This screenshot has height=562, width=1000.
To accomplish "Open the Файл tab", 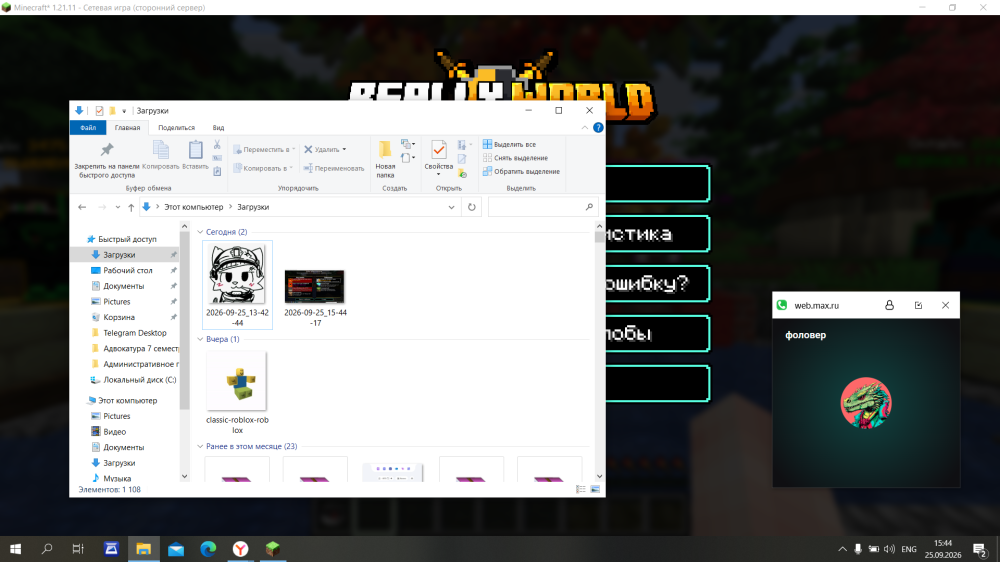I will (88, 128).
